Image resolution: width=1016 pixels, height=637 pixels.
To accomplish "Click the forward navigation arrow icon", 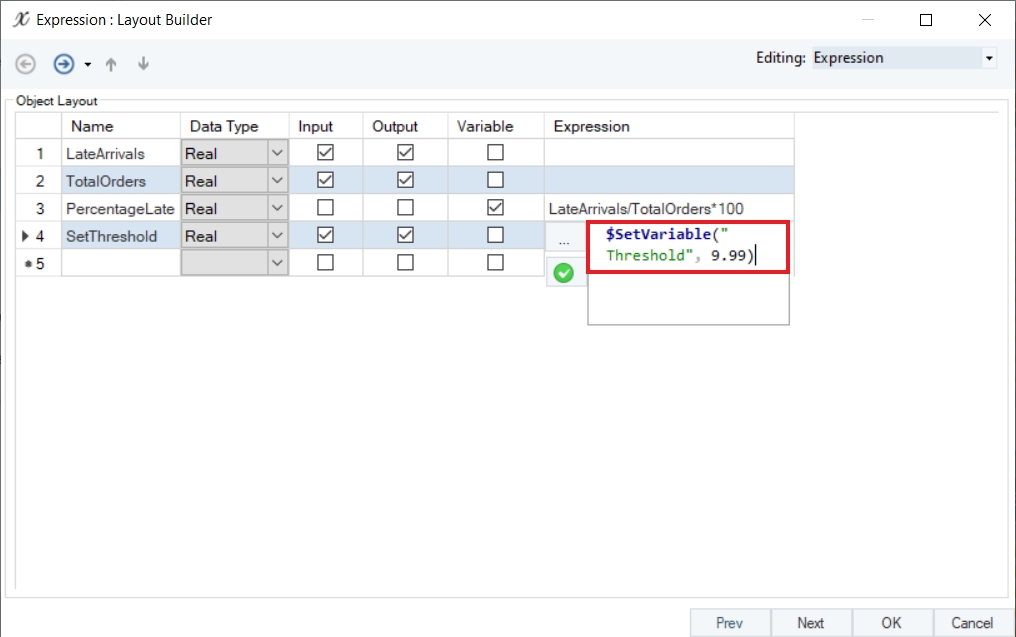I will pyautogui.click(x=64, y=64).
